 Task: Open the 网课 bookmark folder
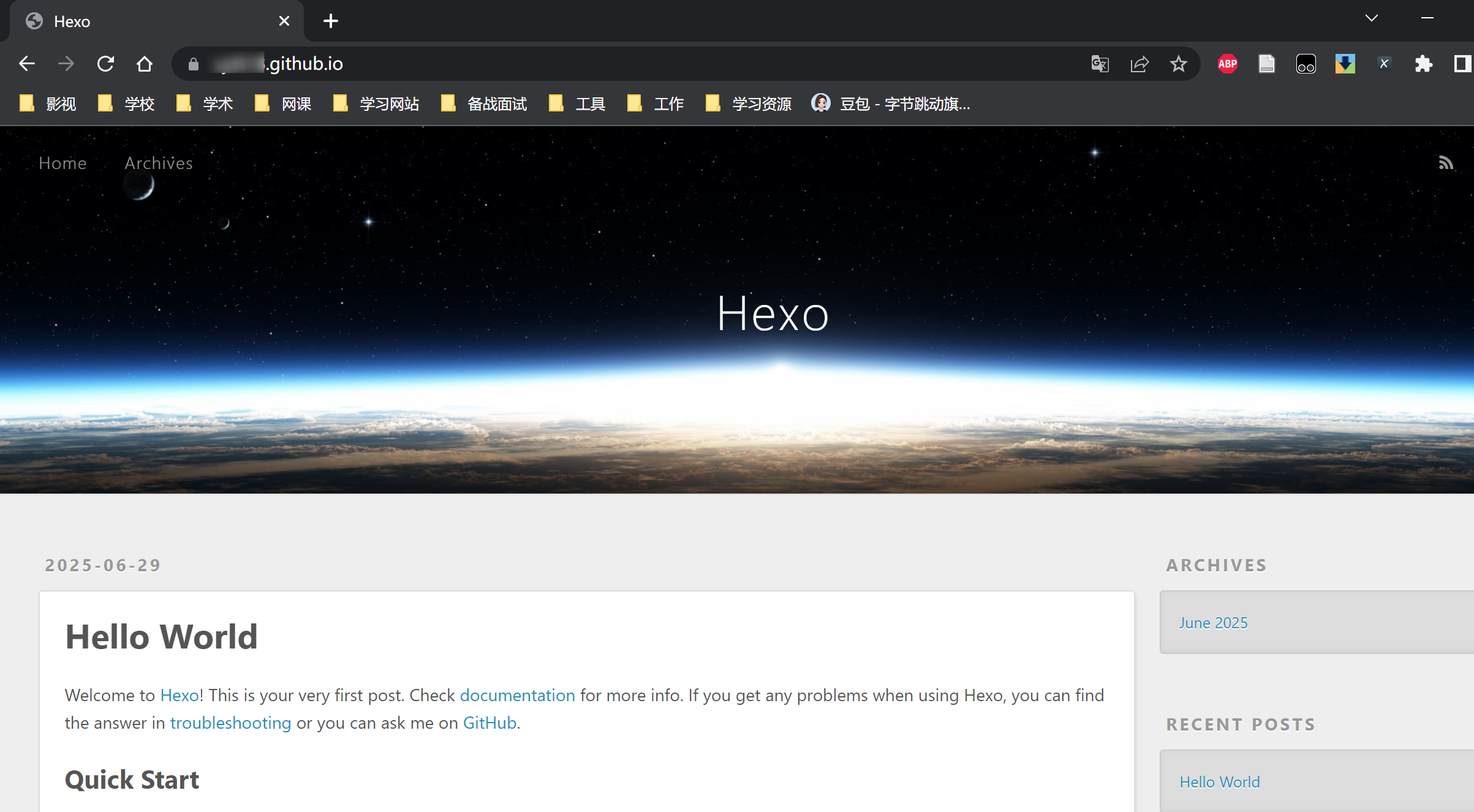283,103
